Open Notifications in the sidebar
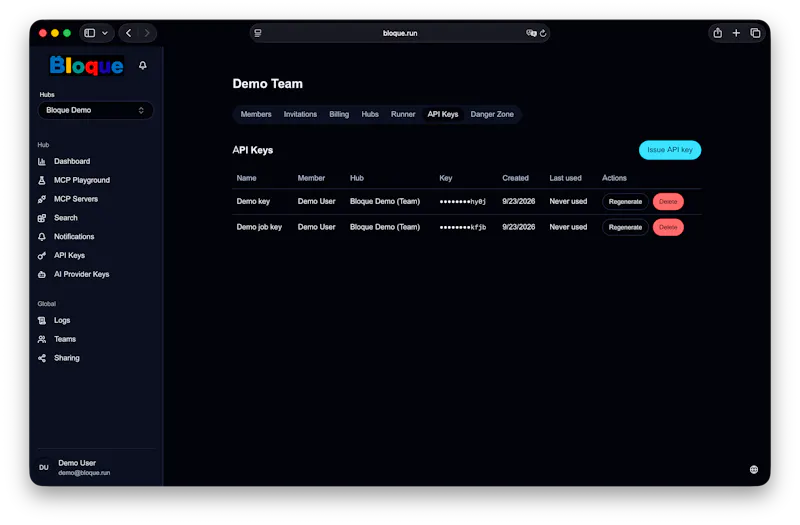 coord(74,237)
